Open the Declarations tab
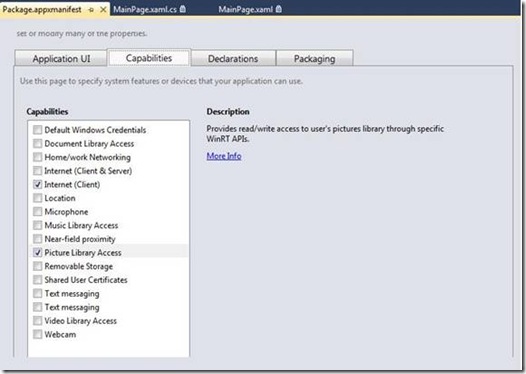 click(x=233, y=59)
